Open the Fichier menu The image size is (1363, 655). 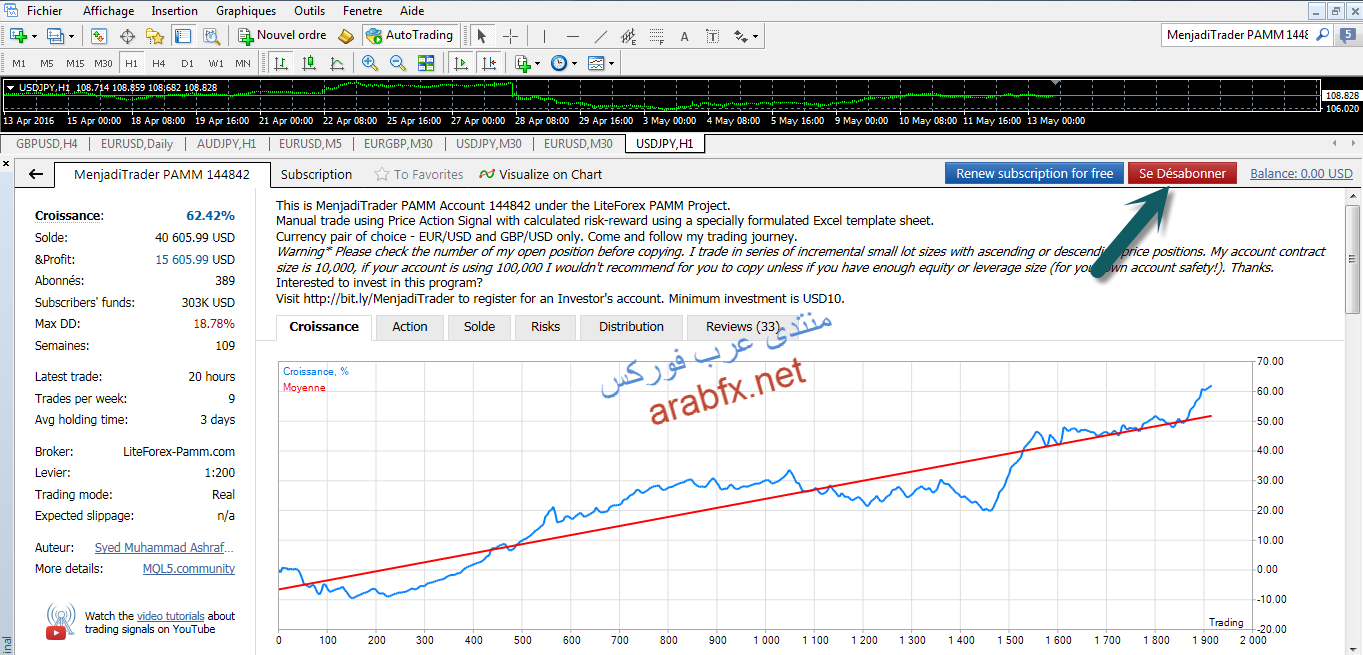[x=44, y=11]
